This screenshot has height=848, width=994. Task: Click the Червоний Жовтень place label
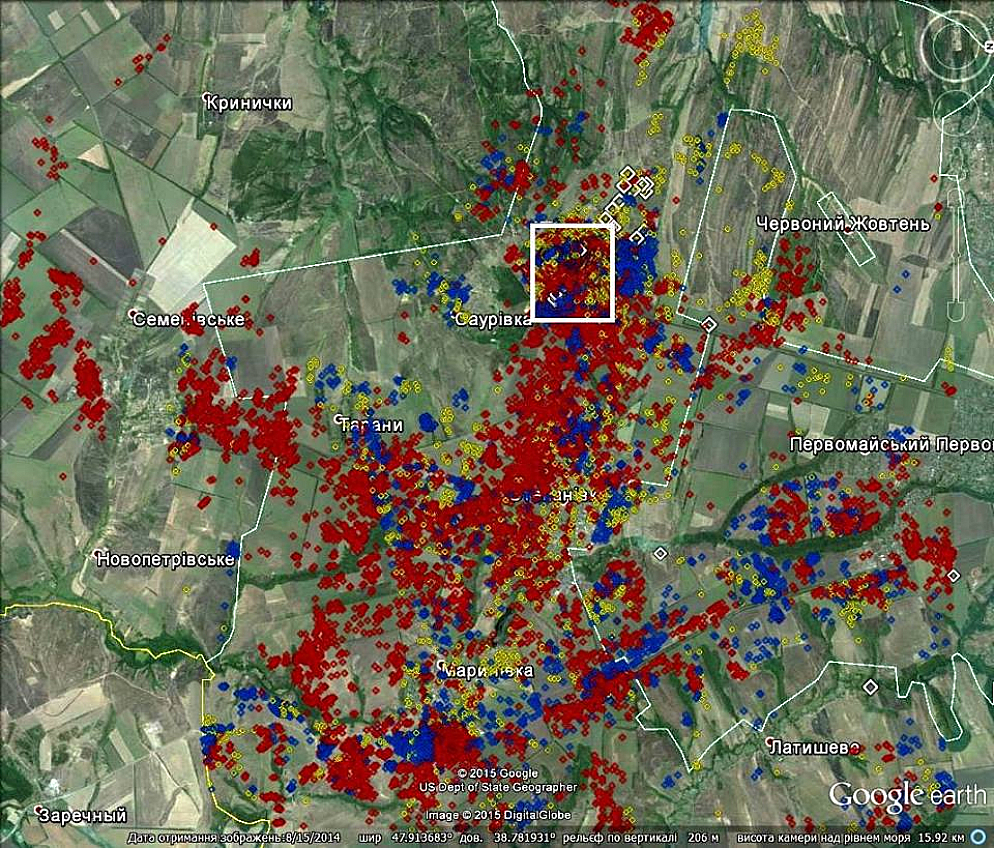(x=842, y=224)
